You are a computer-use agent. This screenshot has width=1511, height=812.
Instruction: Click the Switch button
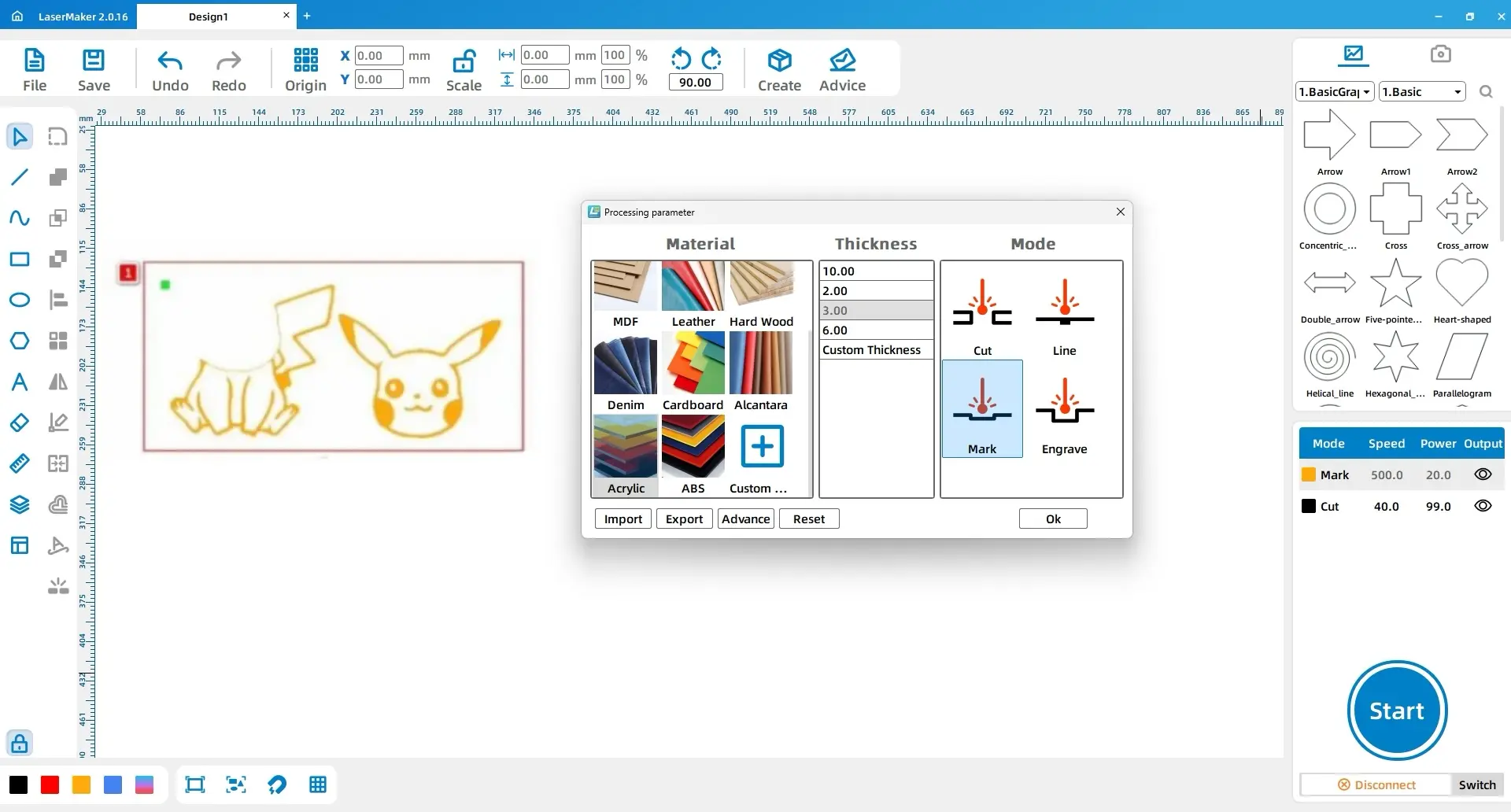(1477, 784)
